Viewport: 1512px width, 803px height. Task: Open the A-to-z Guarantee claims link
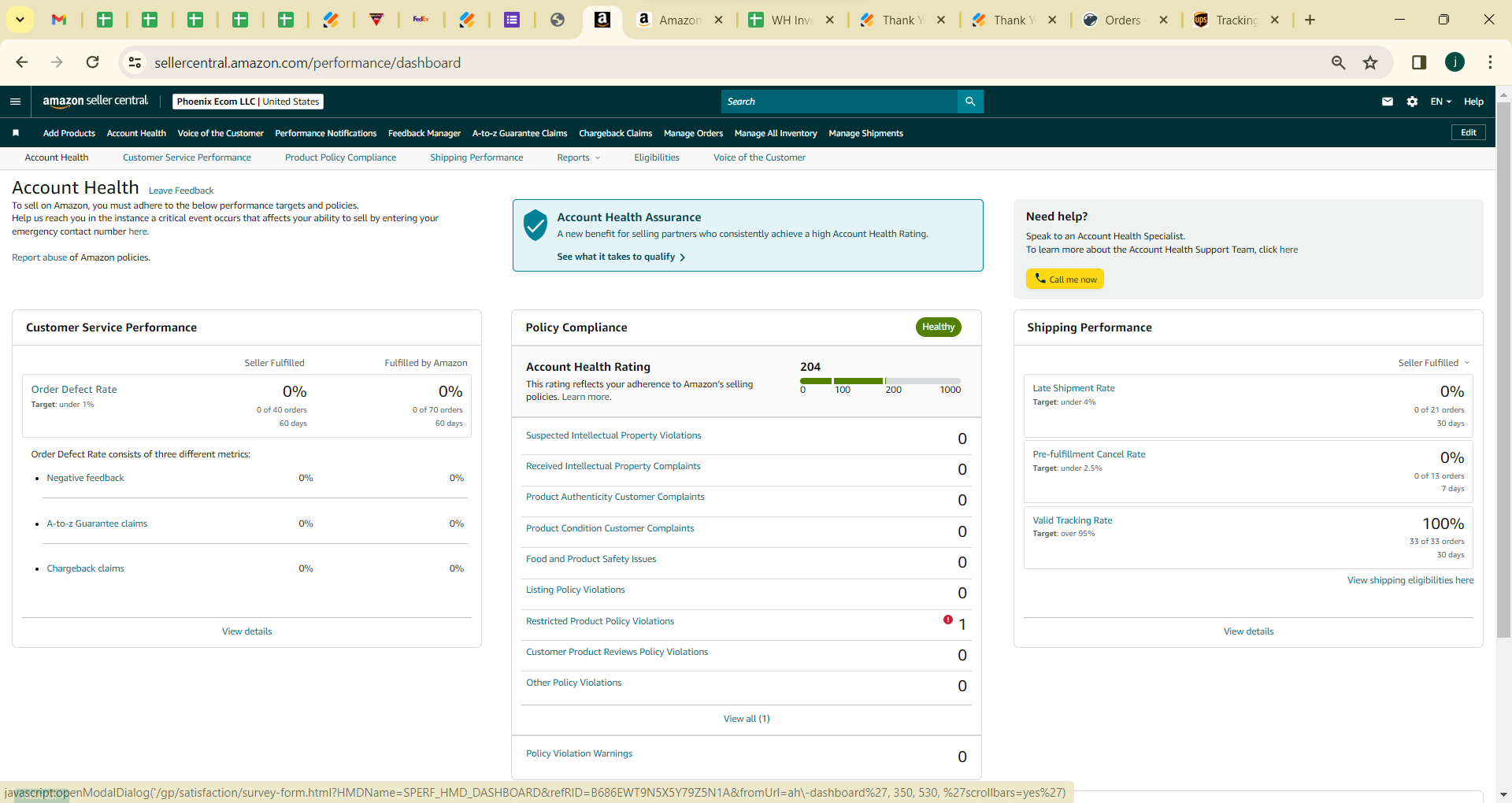97,524
